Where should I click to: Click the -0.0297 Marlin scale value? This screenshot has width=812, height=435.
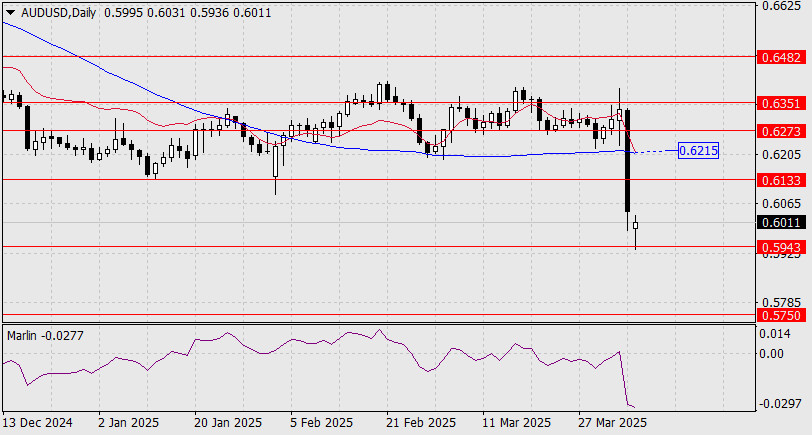point(780,404)
